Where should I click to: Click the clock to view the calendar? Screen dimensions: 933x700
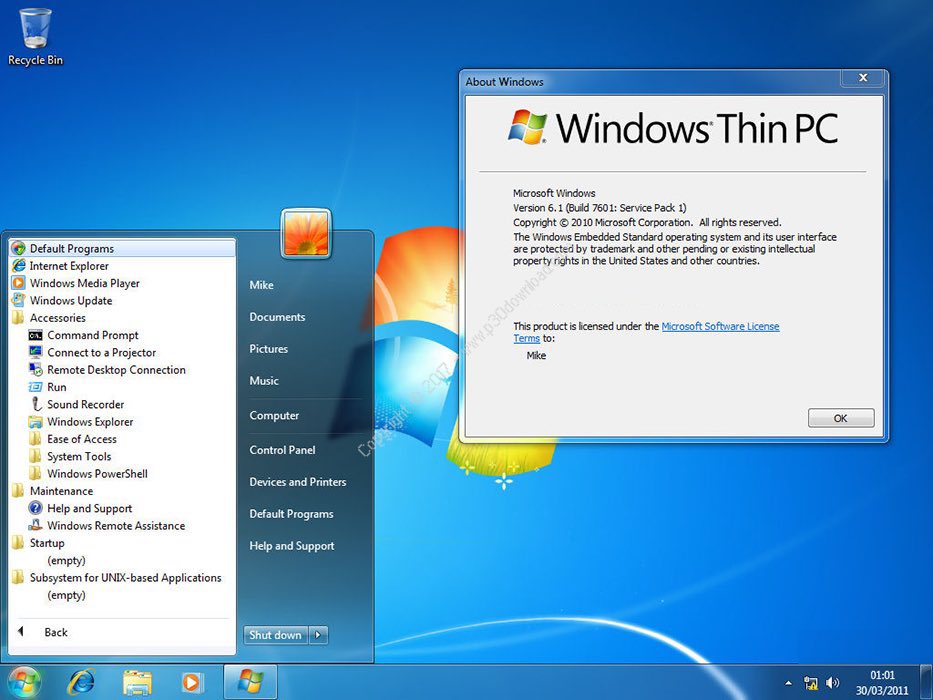click(881, 682)
